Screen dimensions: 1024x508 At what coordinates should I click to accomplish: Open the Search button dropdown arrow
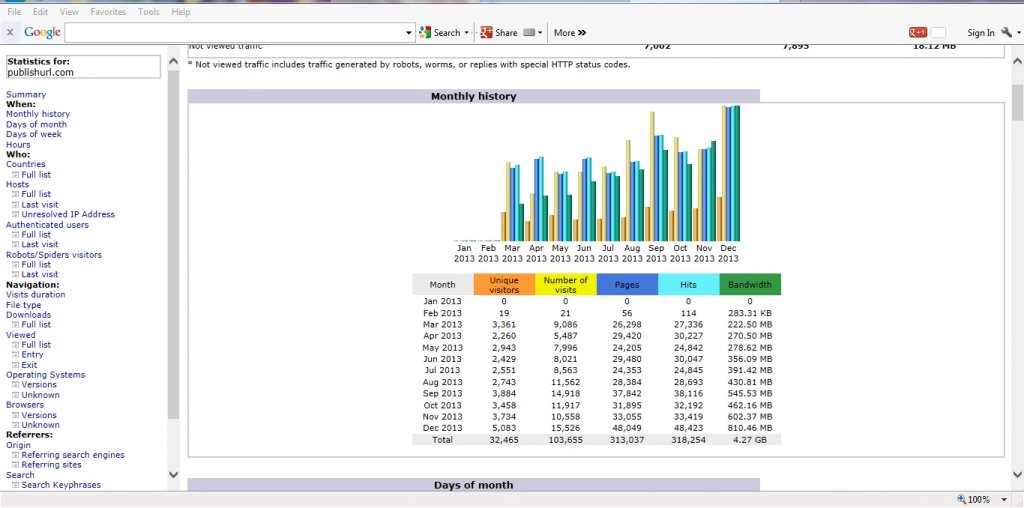(x=466, y=33)
